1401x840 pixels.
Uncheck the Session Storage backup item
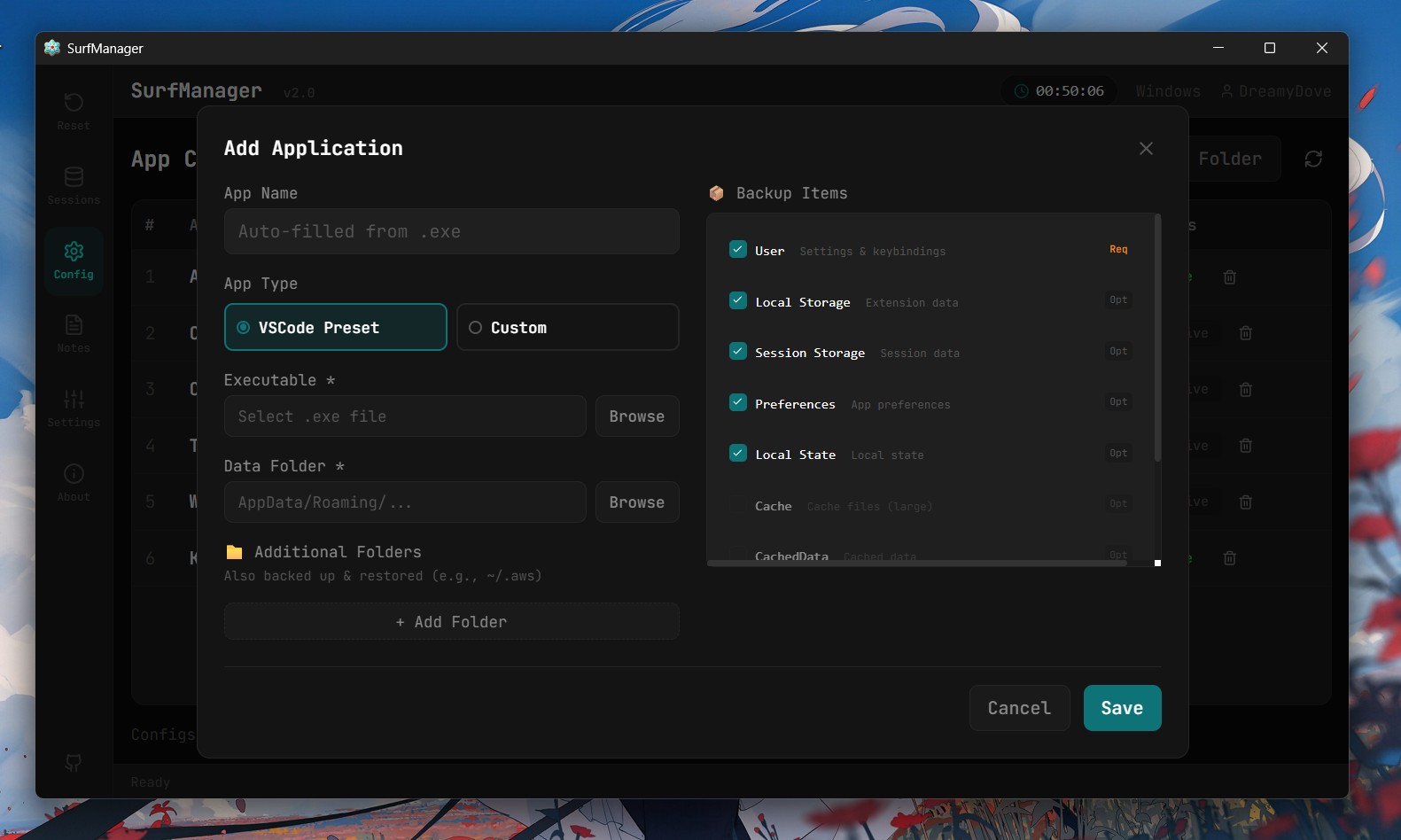[737, 352]
